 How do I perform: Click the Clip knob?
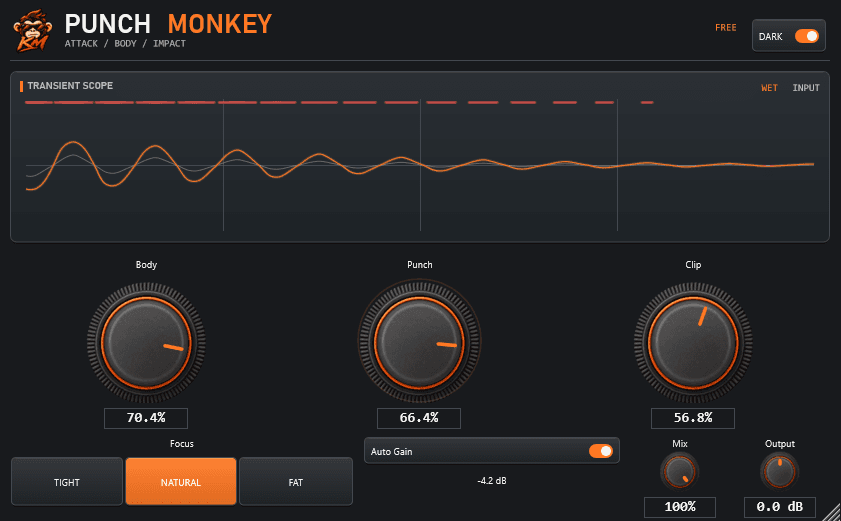coord(693,342)
